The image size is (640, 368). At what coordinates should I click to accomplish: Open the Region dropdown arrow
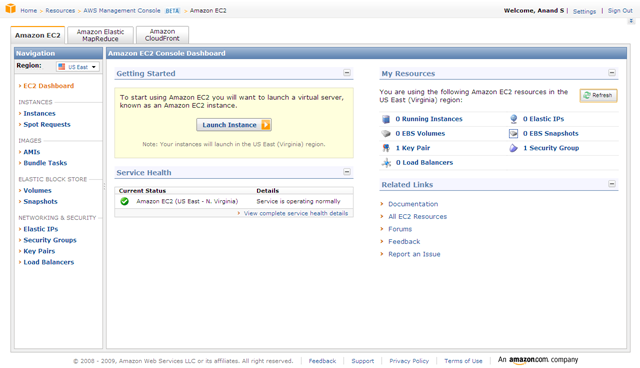point(94,67)
